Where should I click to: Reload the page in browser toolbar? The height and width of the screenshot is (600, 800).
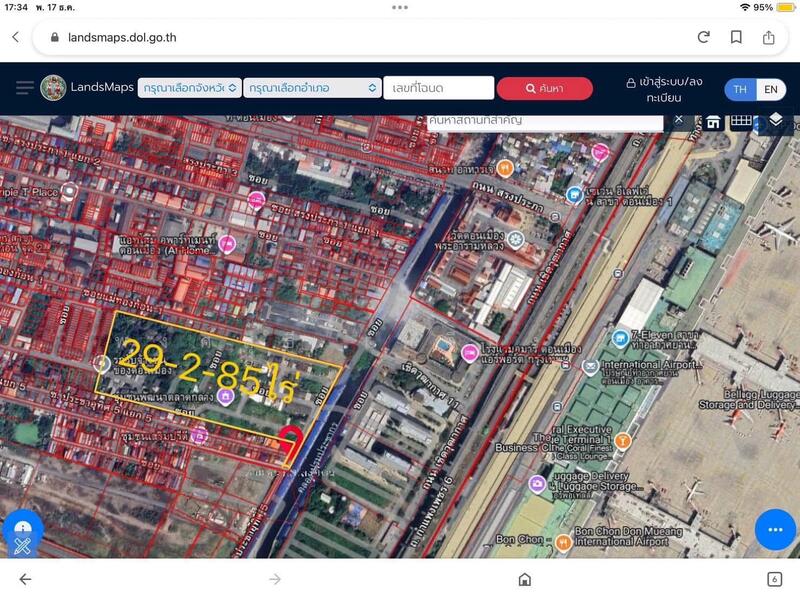pos(703,37)
